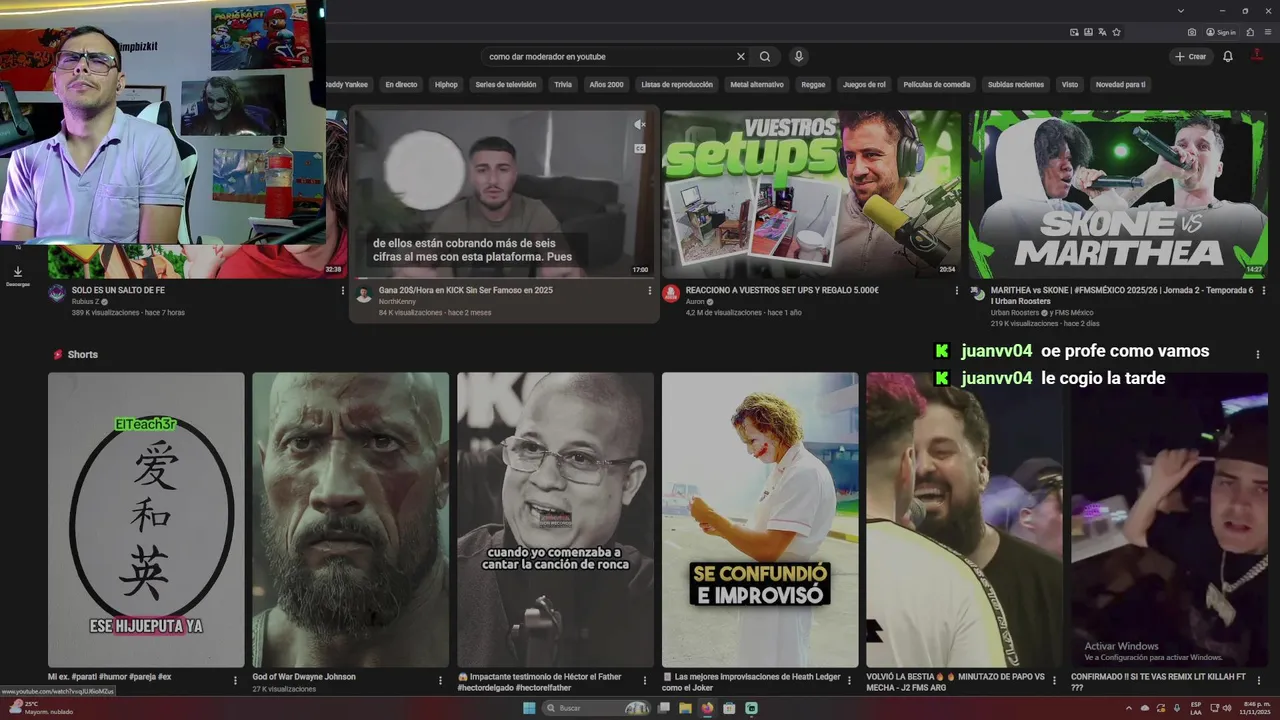Open the account avatar menu

1258,56
